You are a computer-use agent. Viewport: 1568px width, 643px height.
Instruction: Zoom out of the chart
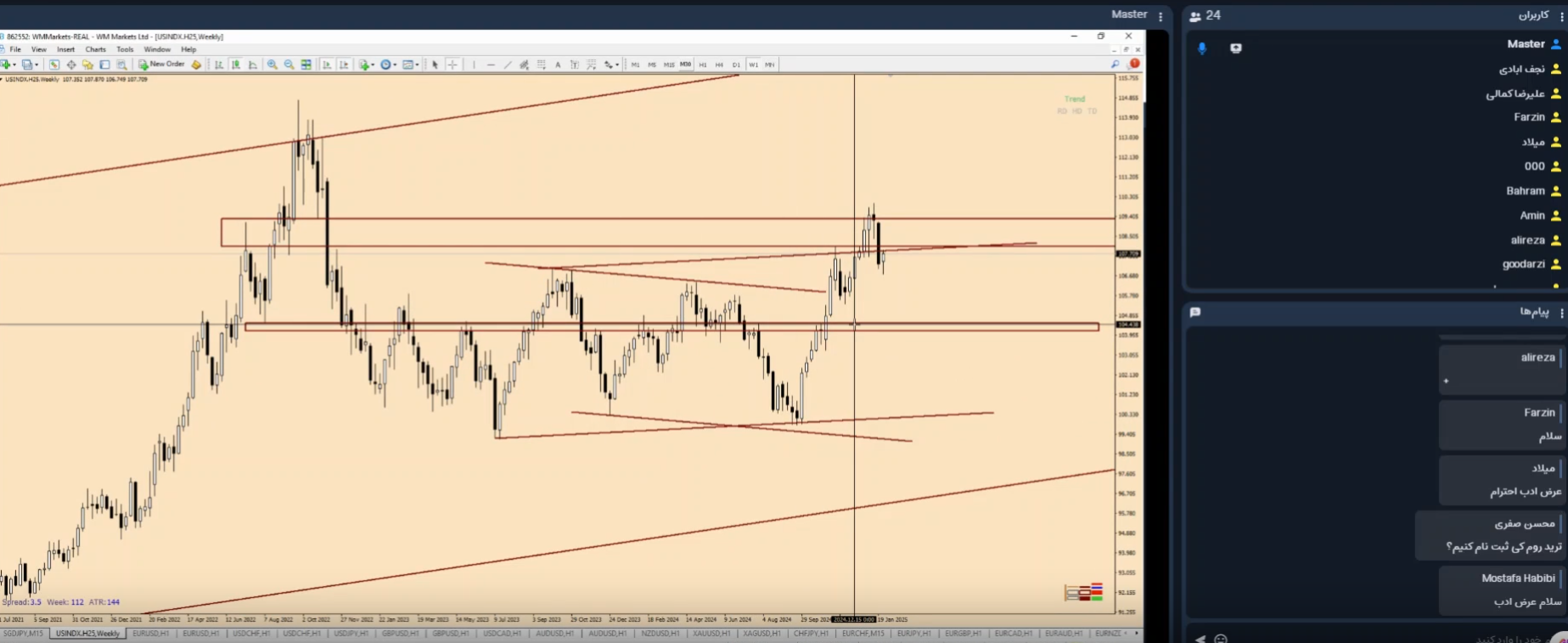click(x=289, y=65)
